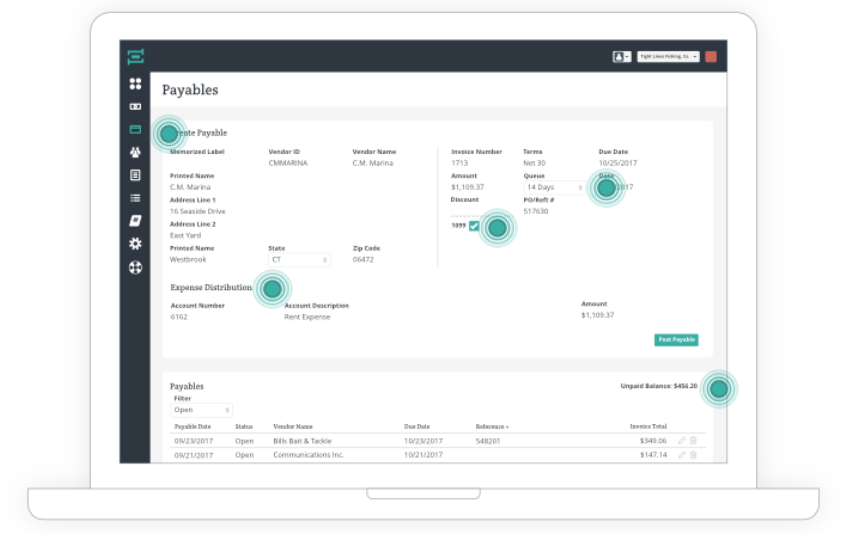This screenshot has width=847, height=534.
Task: Click the Post Payable button
Action: pos(676,340)
